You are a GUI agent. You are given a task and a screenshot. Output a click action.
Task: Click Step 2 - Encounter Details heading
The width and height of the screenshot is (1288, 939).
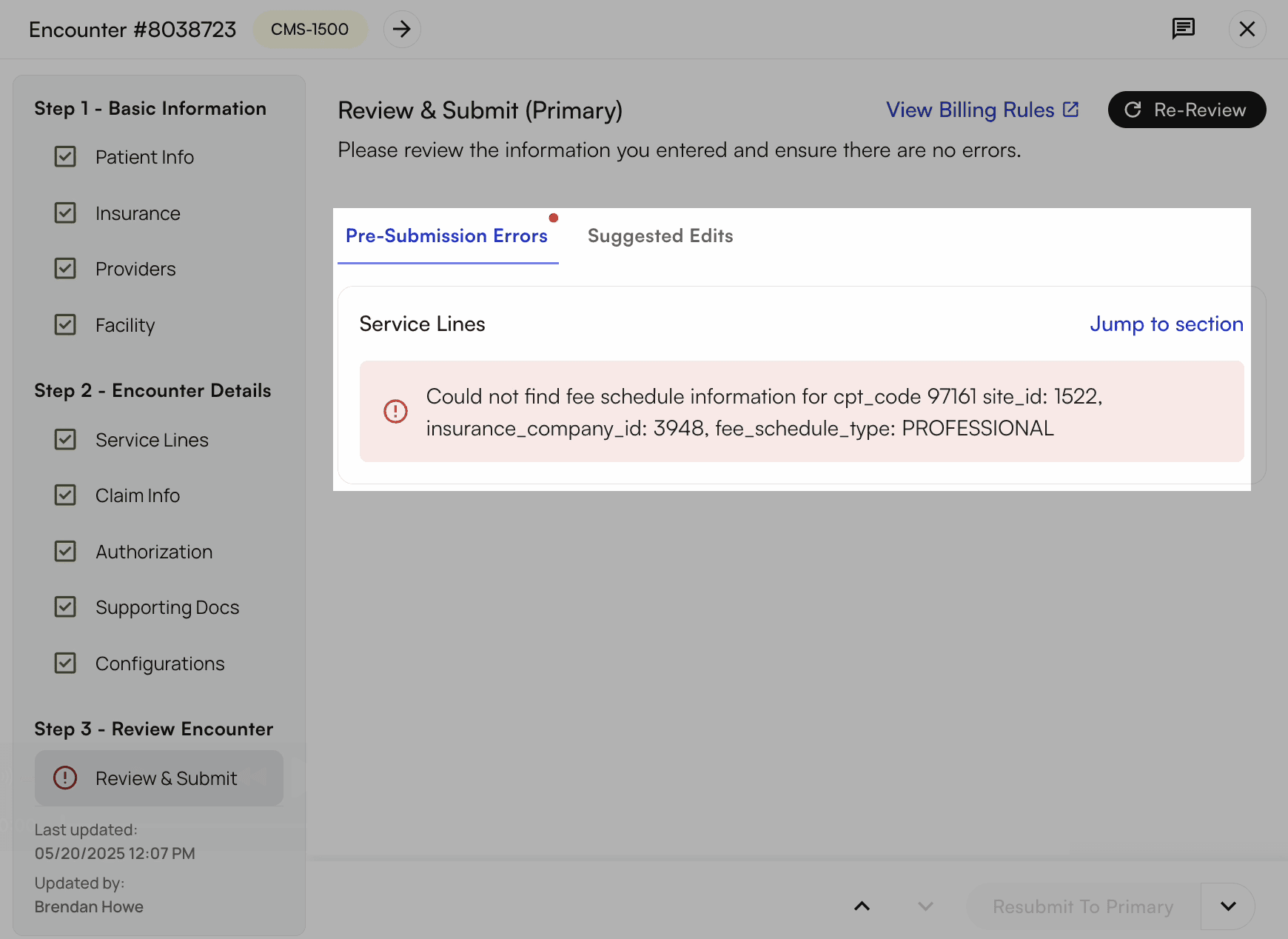[152, 390]
